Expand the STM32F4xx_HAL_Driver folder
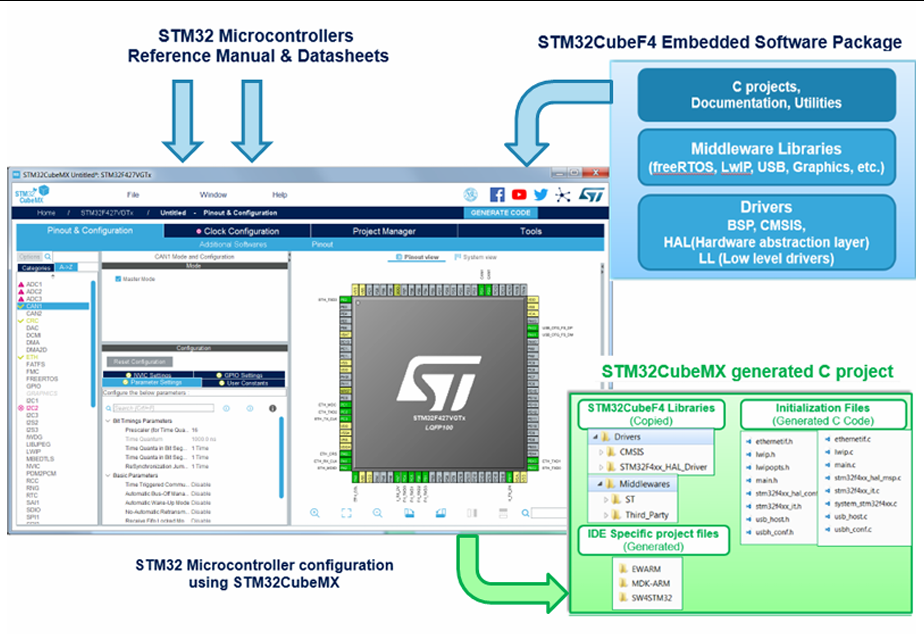The width and height of the screenshot is (924, 634). click(601, 467)
